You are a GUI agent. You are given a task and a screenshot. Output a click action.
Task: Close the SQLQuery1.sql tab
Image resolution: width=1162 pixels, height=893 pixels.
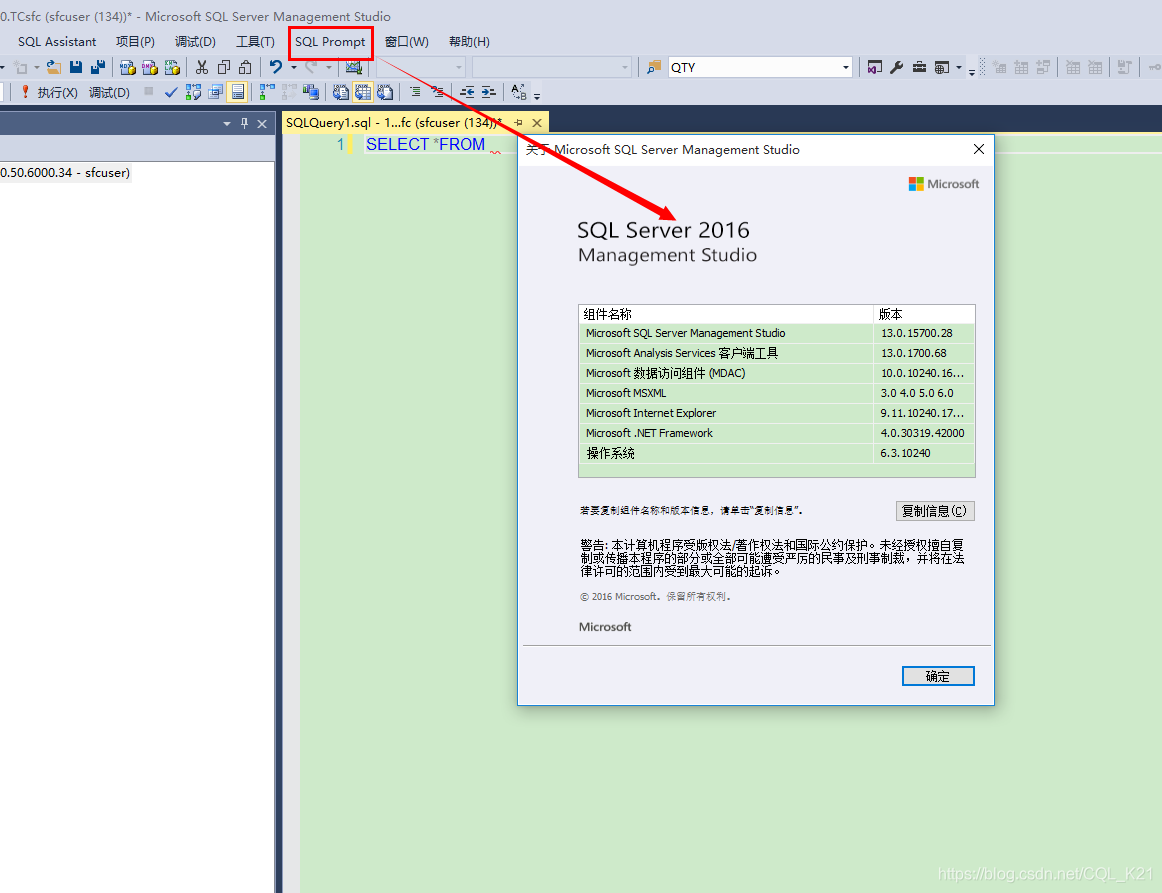point(537,122)
